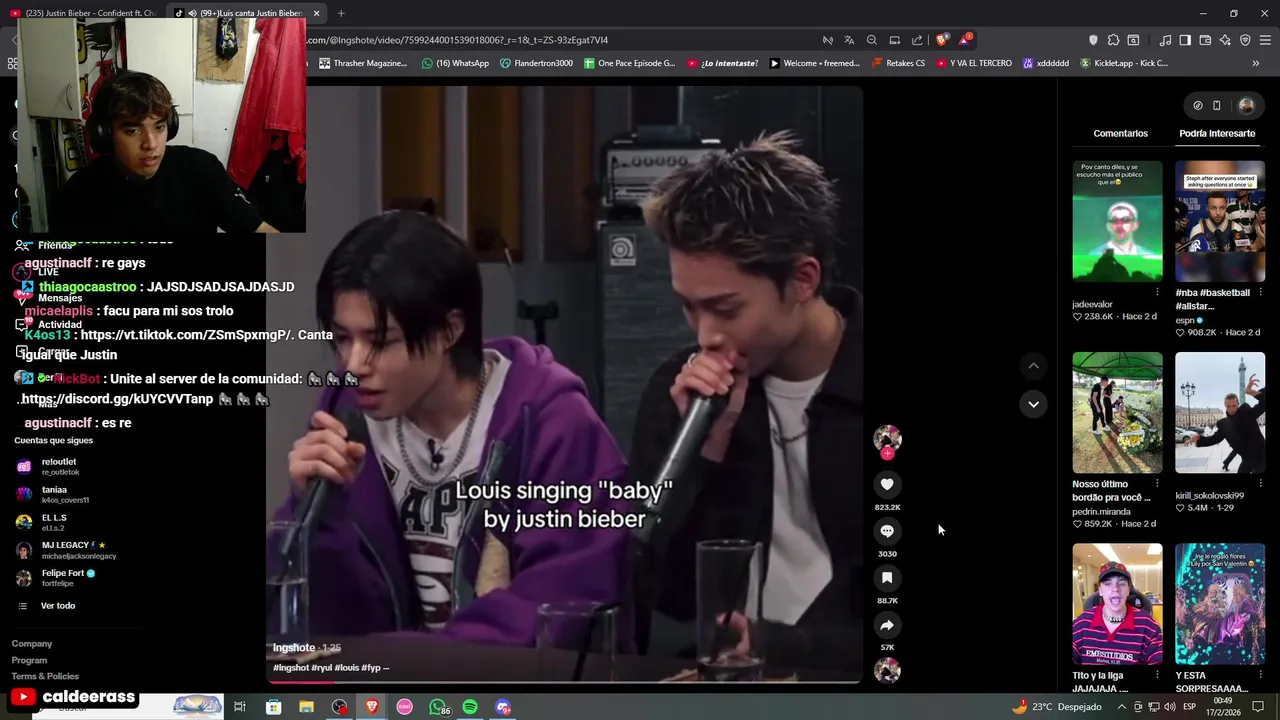Click the #lngshot hashtag in the caption
Screen dimensions: 1280x720
290,668
